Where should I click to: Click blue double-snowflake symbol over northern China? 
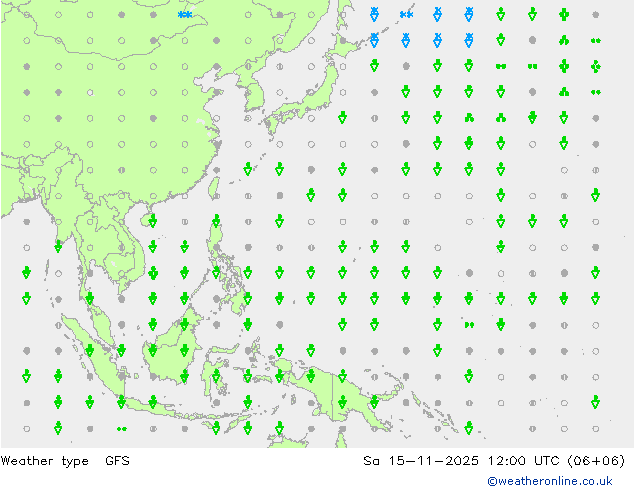tap(185, 15)
